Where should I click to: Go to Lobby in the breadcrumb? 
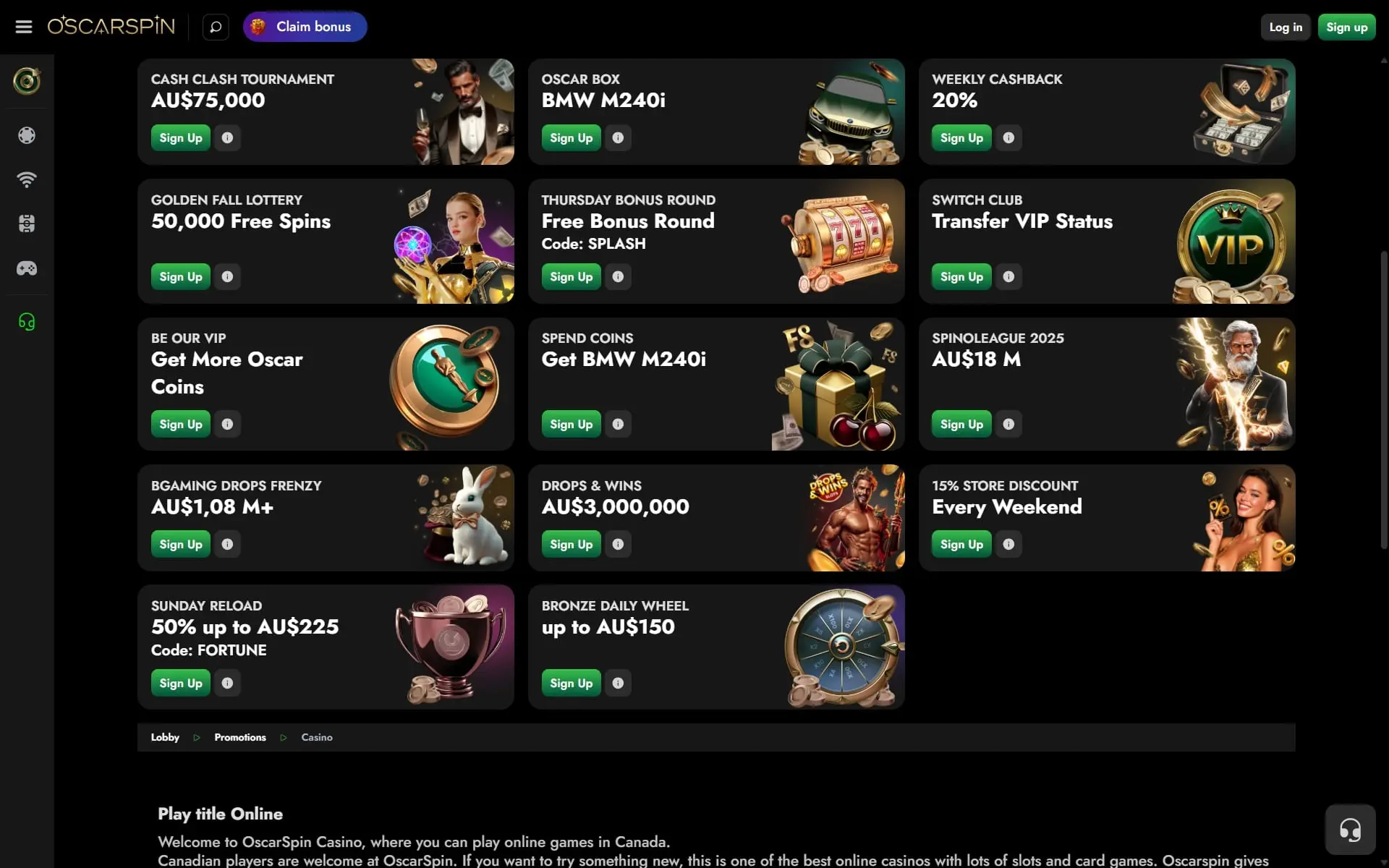tap(165, 737)
